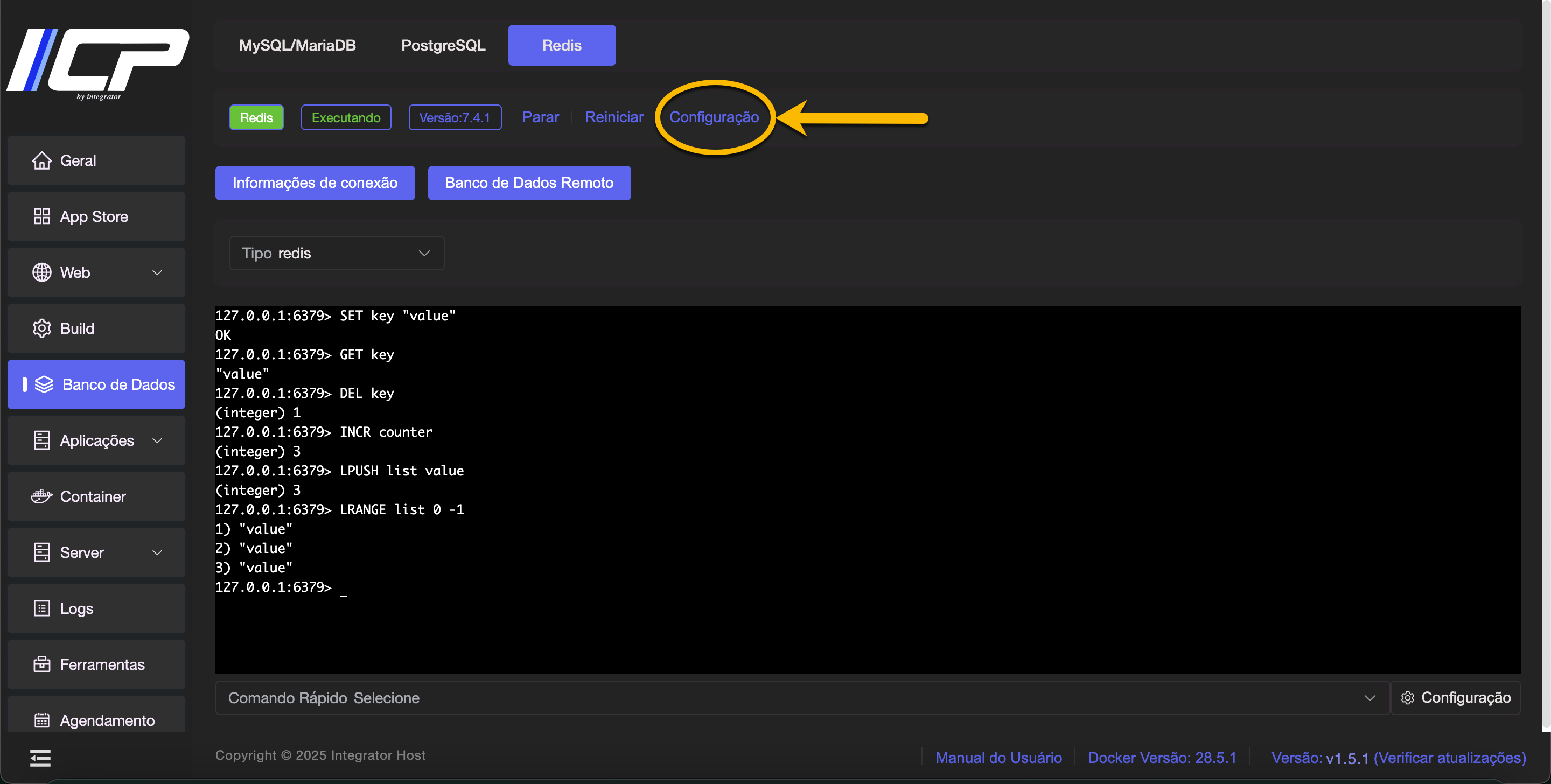Click the Agendamento calendar icon

coord(41,720)
